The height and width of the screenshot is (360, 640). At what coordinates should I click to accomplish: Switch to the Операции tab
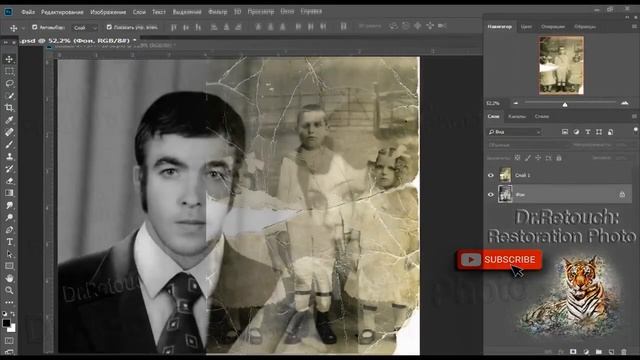[x=553, y=27]
